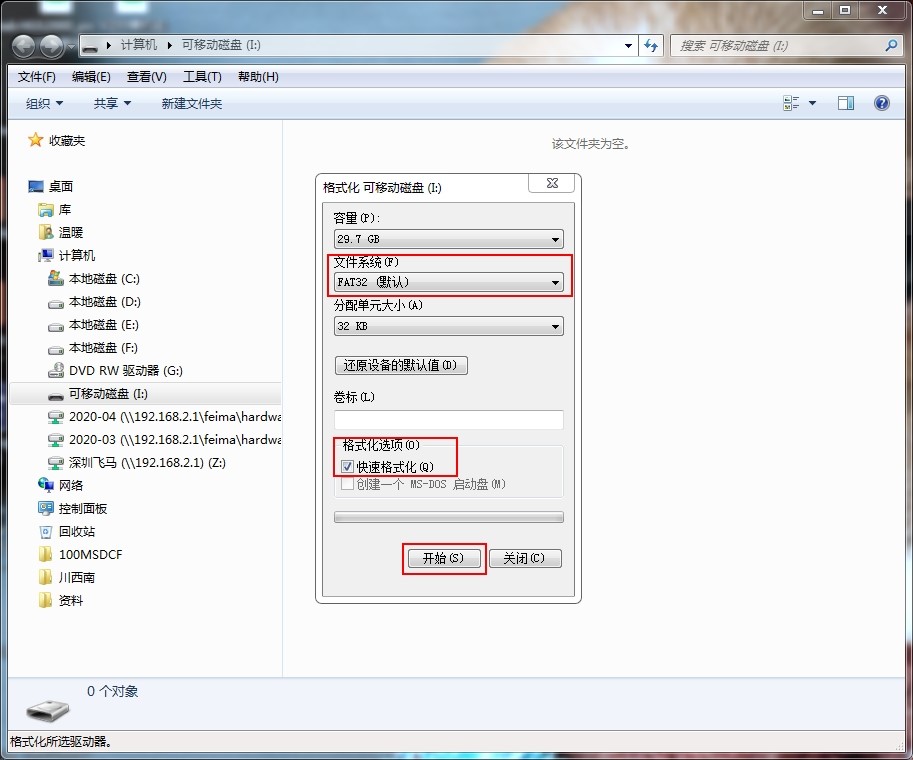Click the 卷标 volume label input field
This screenshot has width=913, height=760.
pyautogui.click(x=448, y=419)
